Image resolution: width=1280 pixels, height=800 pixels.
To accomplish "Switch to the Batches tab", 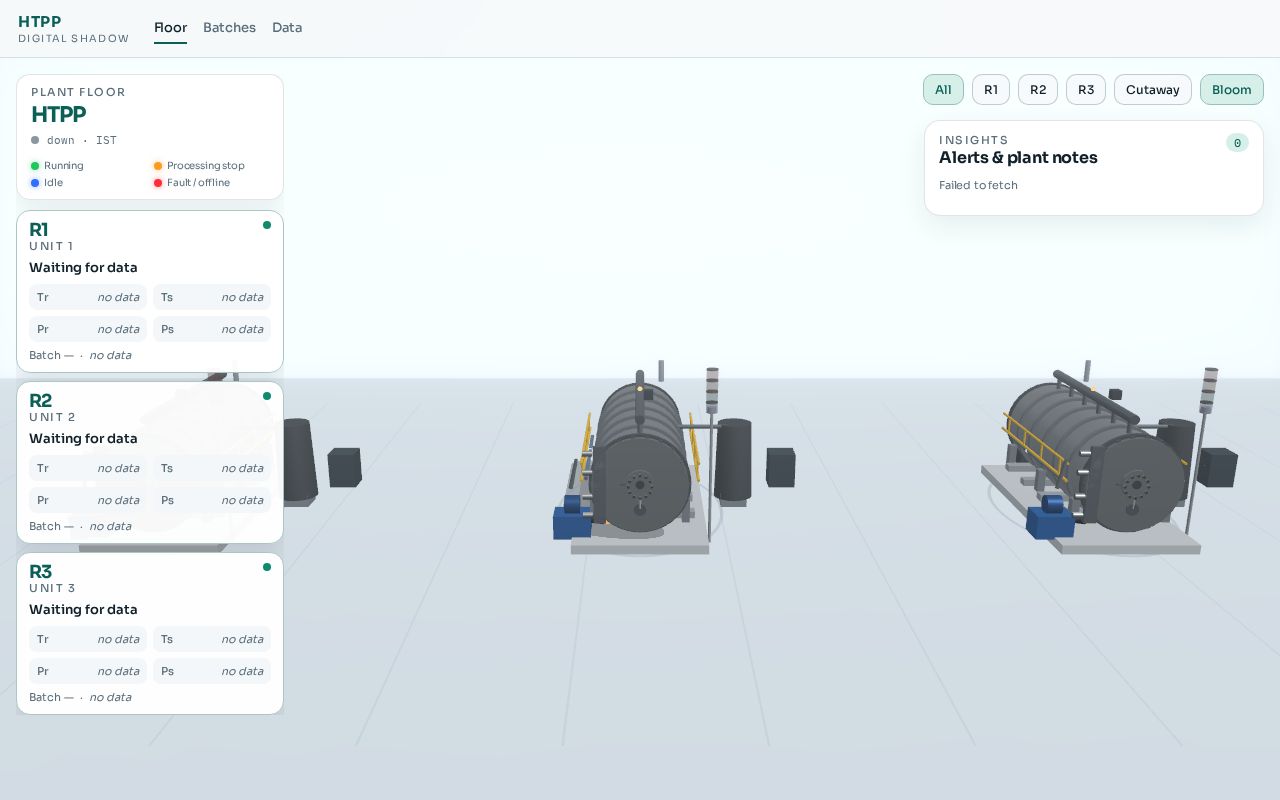I will point(229,28).
